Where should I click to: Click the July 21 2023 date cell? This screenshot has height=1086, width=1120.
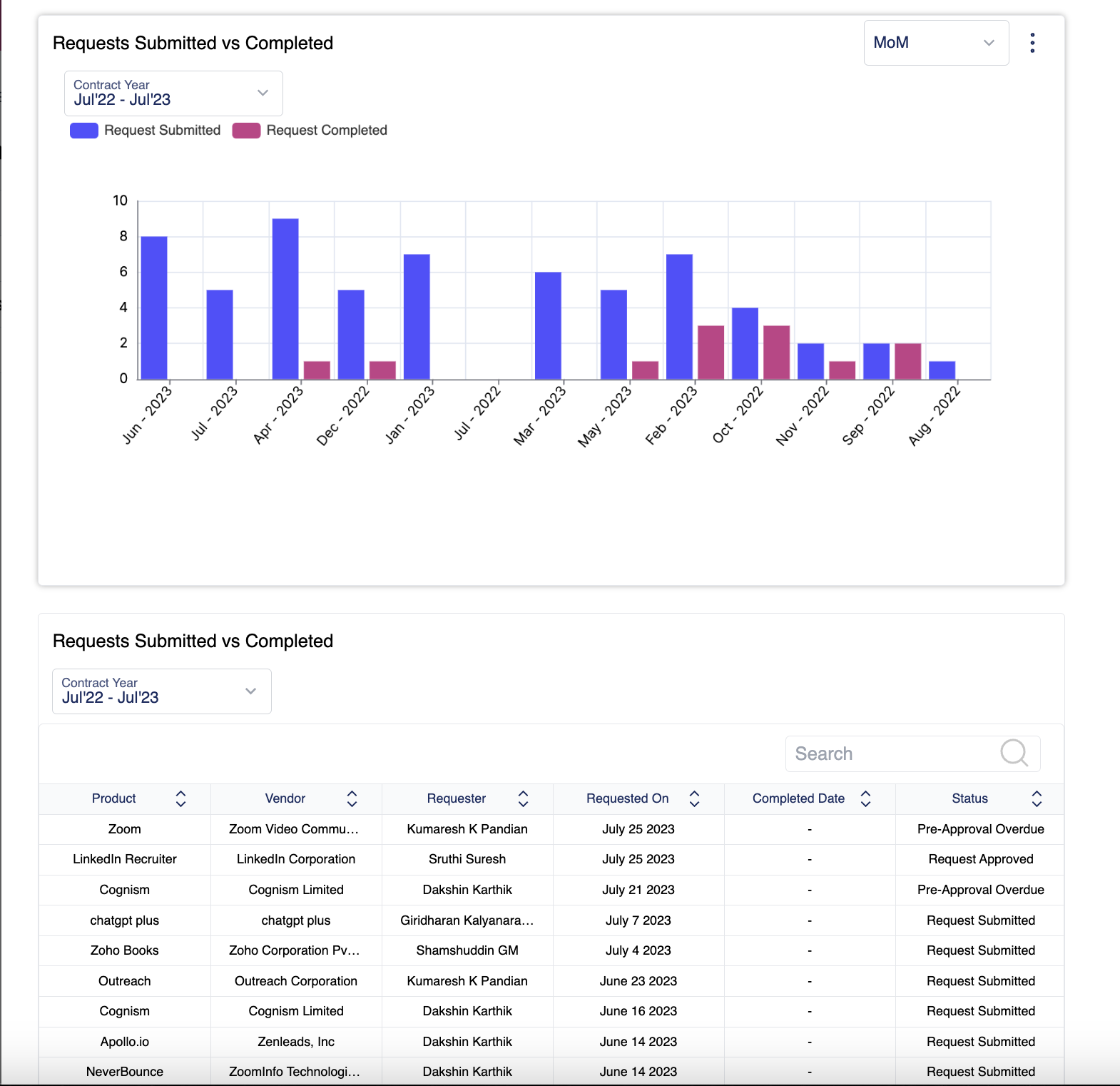pos(638,890)
